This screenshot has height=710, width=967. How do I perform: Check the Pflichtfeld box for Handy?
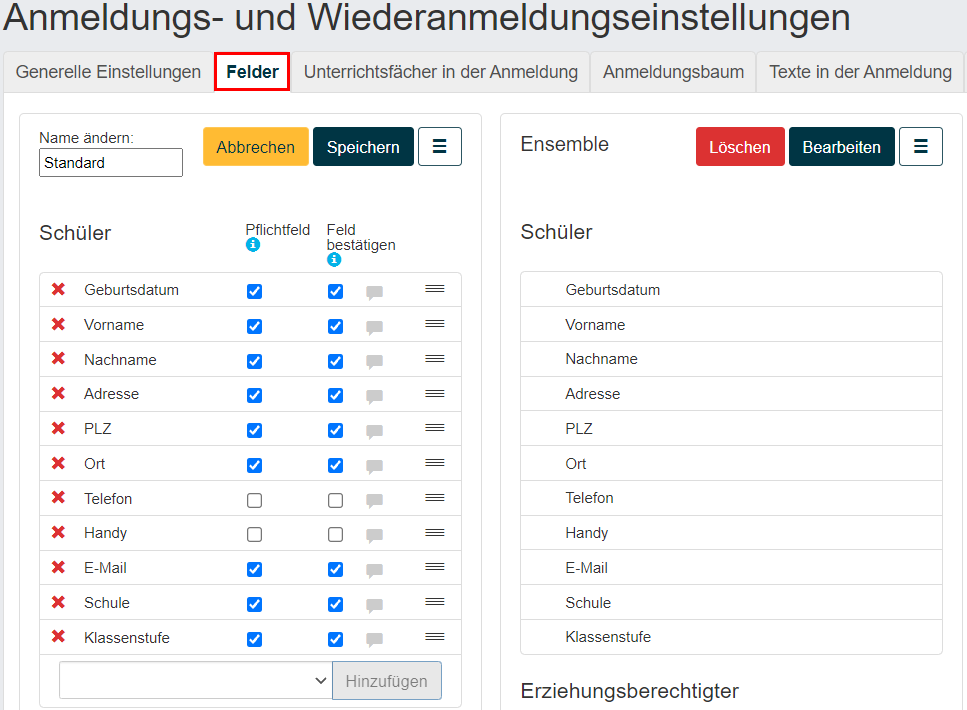255,534
